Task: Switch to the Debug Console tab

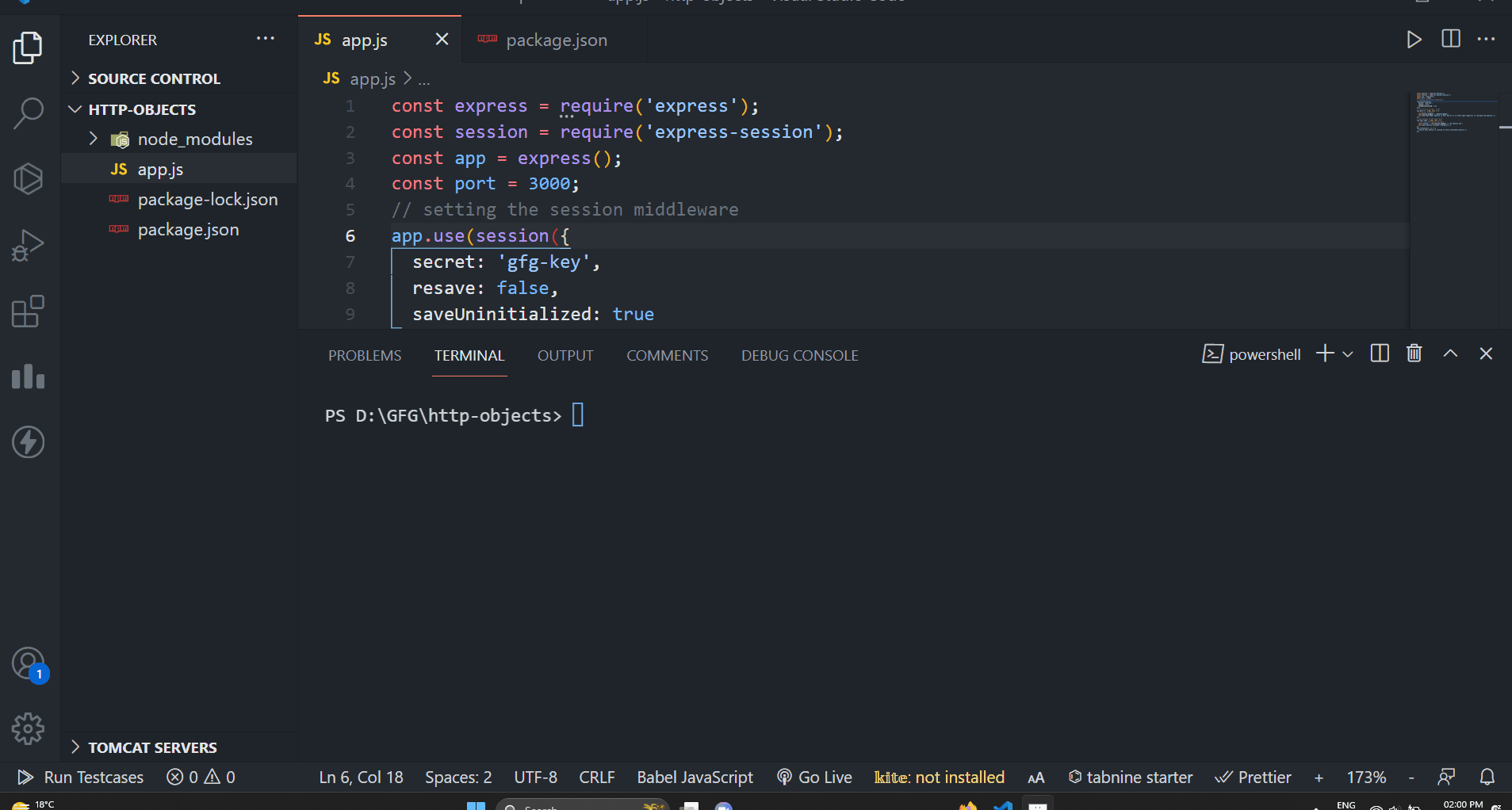Action: click(799, 356)
